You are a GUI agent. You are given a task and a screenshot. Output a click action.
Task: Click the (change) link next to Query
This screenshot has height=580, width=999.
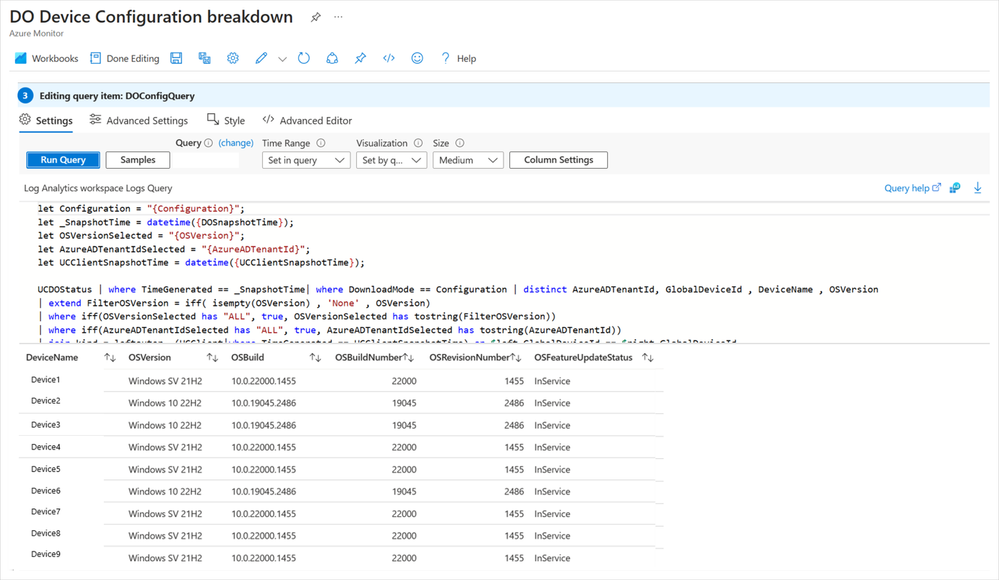[236, 143]
